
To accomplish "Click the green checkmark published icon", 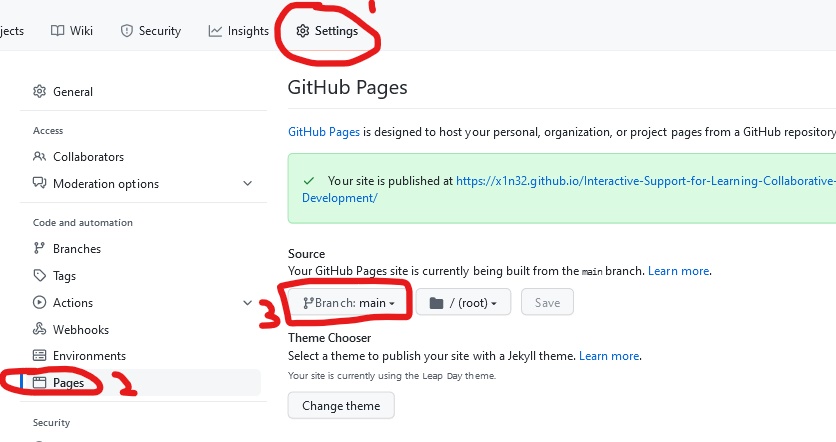I will click(309, 181).
